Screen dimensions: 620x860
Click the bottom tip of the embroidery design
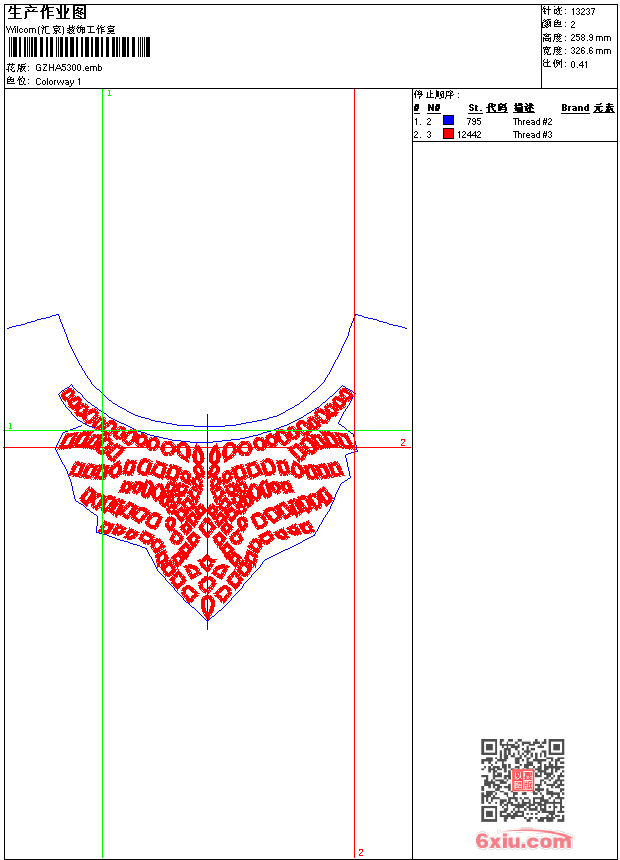[207, 618]
